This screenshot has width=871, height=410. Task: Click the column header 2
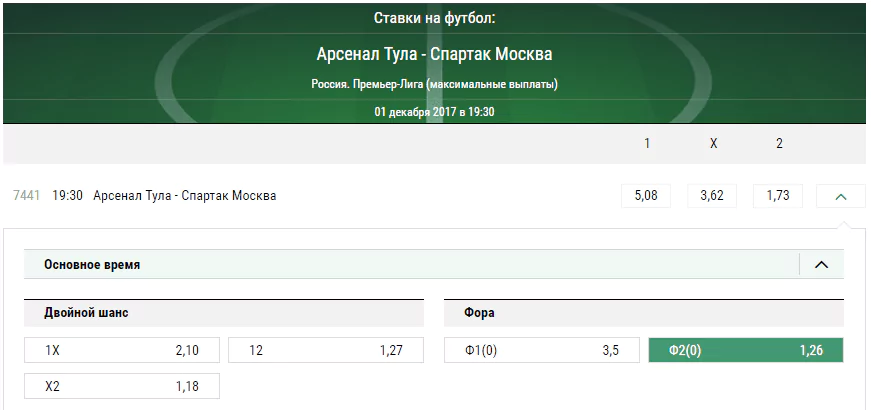point(779,144)
